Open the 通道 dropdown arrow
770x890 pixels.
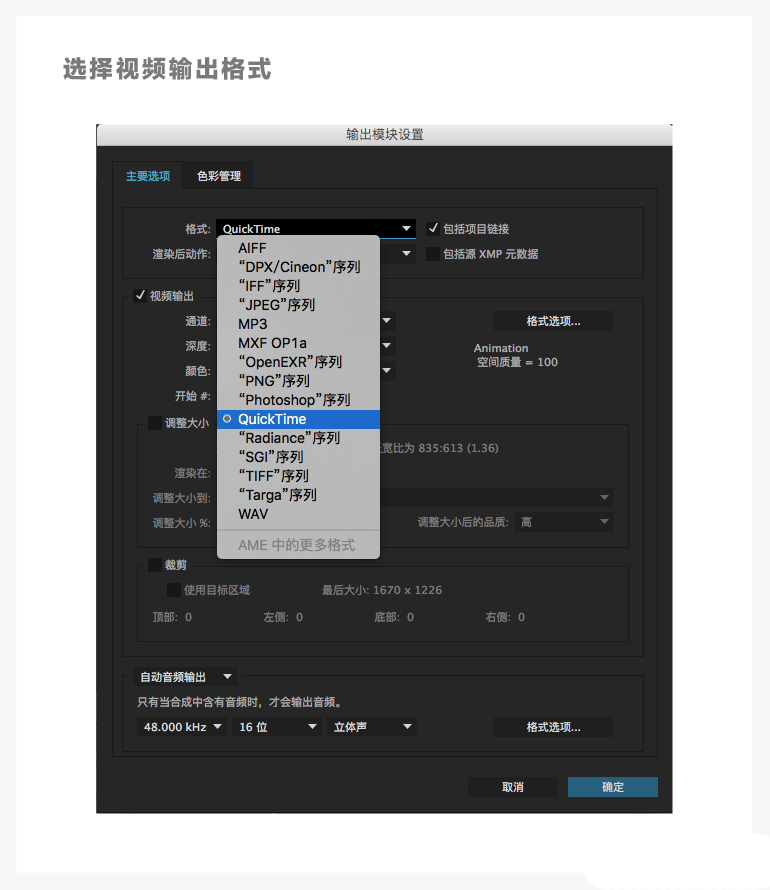click(x=386, y=321)
